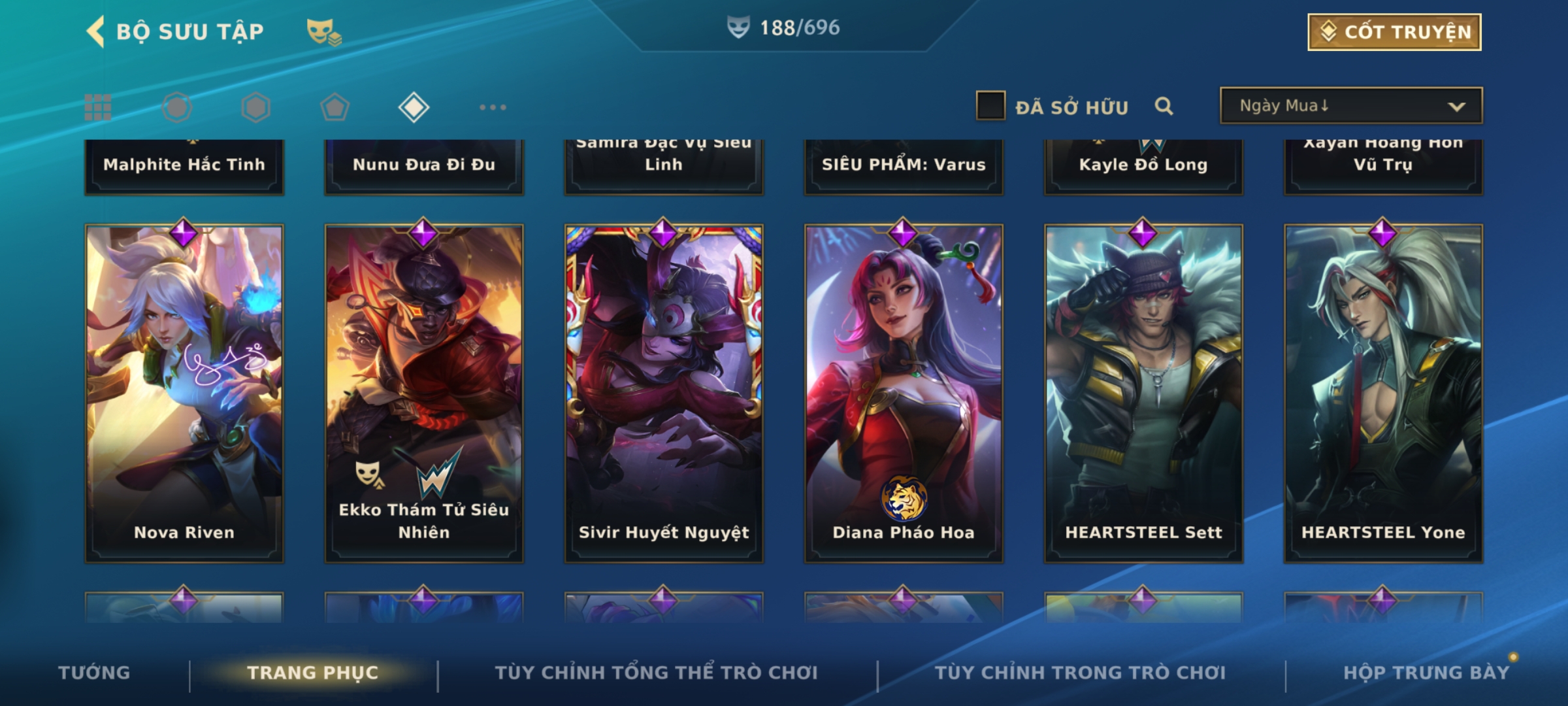Viewport: 1568px width, 706px height.
Task: Filter skins by the hexagon rarity icon
Action: (255, 107)
